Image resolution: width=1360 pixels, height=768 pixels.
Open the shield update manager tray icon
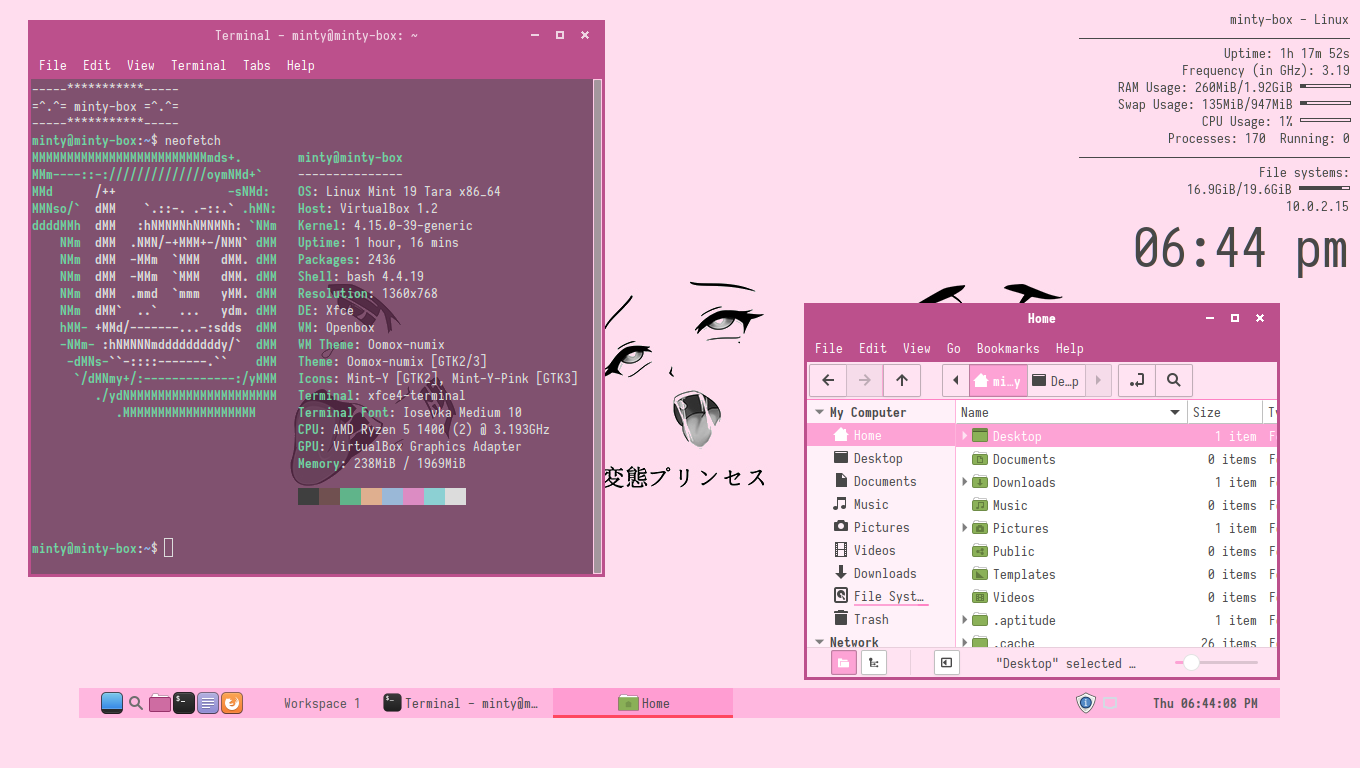(x=1086, y=703)
